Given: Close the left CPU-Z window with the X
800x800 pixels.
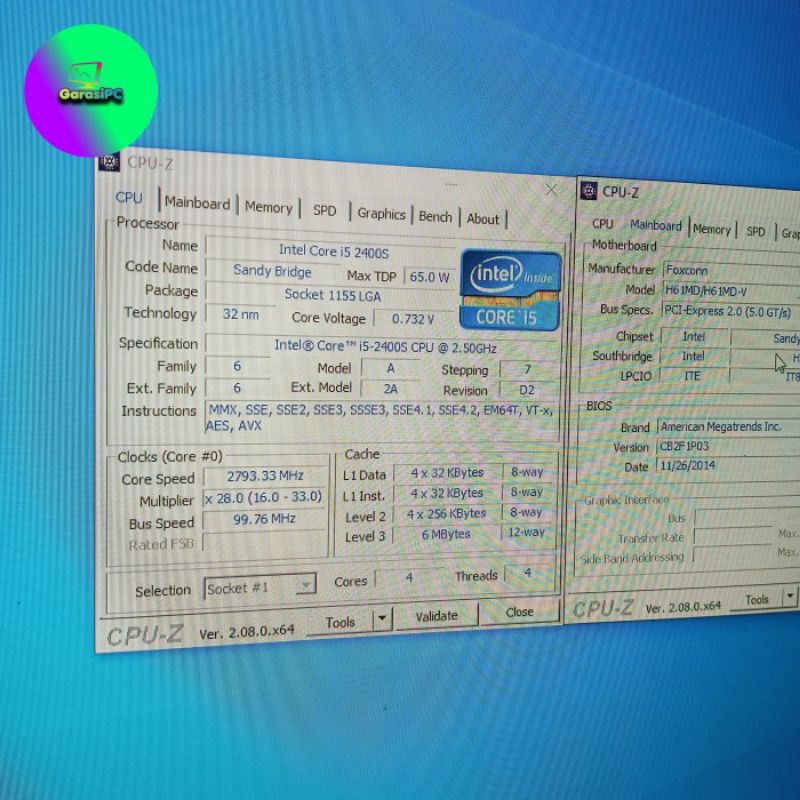Looking at the screenshot, I should pyautogui.click(x=551, y=189).
